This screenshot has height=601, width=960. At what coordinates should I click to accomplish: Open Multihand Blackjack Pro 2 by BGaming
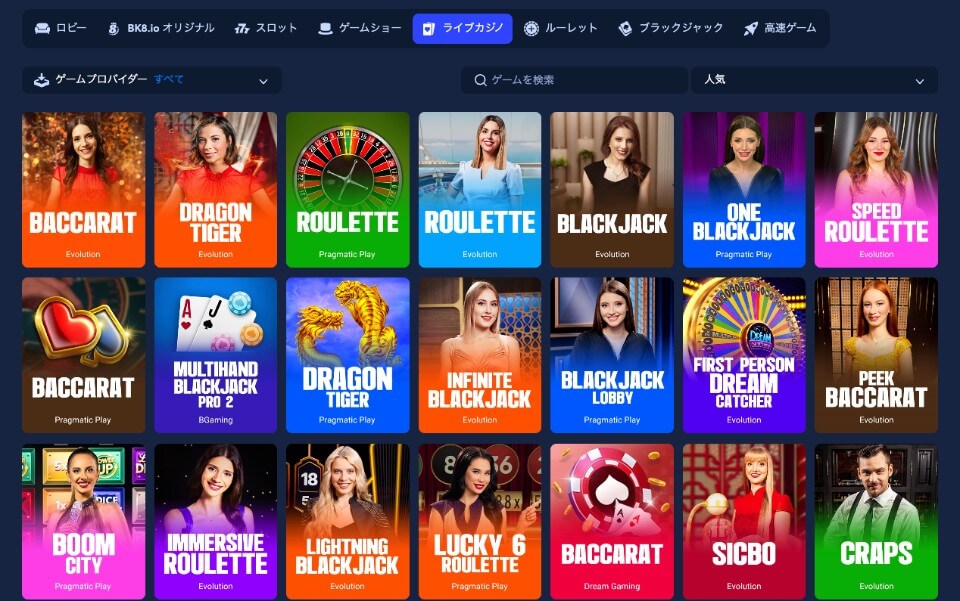coord(216,355)
